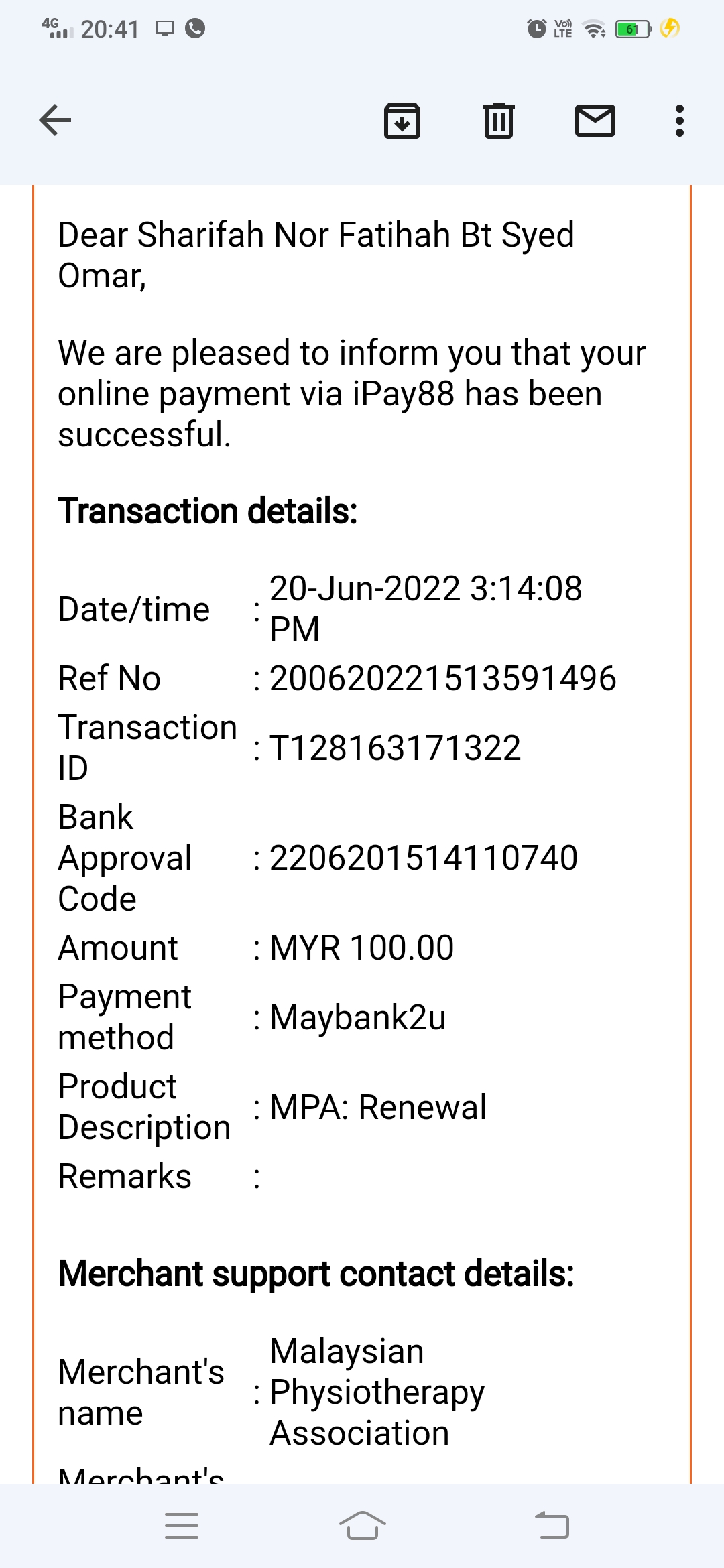Tap the status bar clock showing 20:41
Viewport: 724px width, 1568px height.
[110, 29]
